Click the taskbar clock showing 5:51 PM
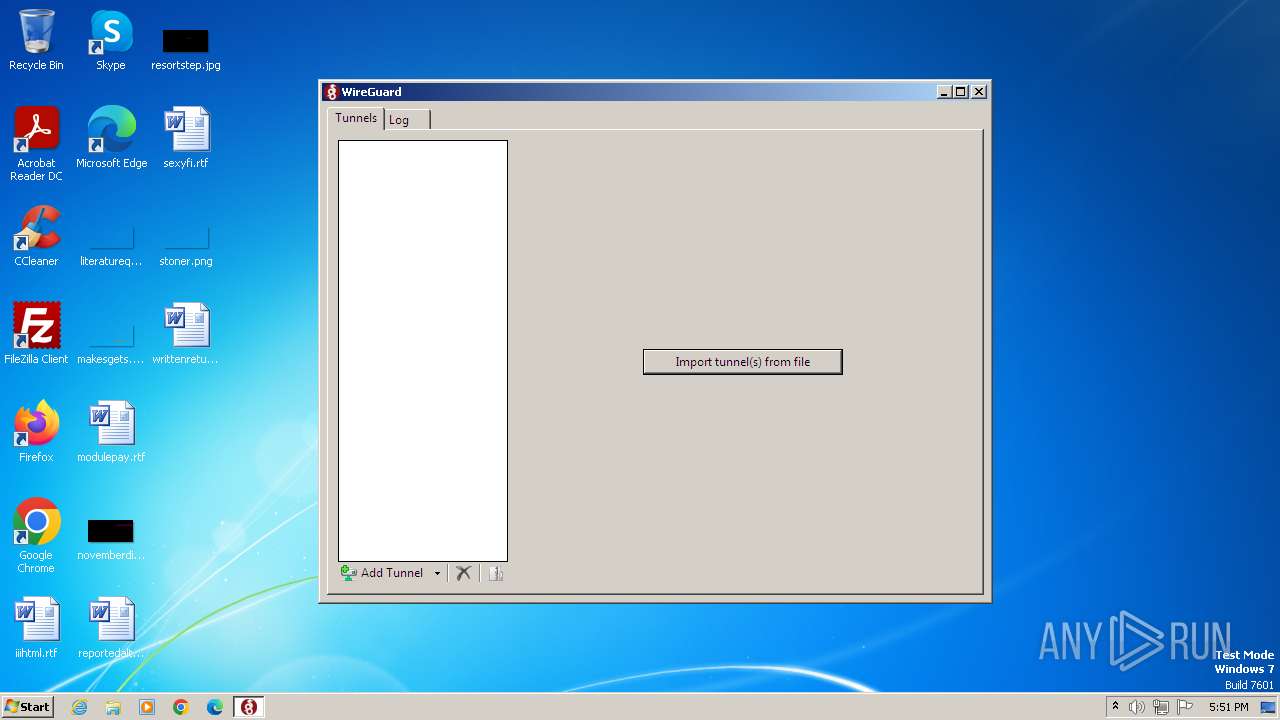 [1228, 707]
